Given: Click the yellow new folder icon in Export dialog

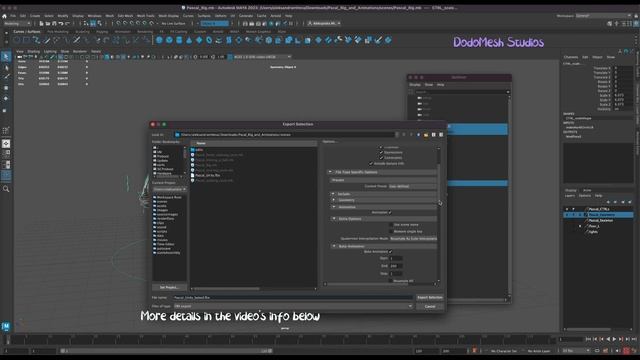Looking at the screenshot, I should (426, 135).
